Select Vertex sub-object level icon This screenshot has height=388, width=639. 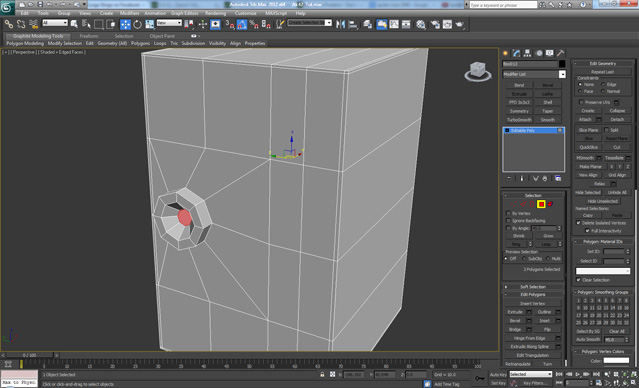[514, 204]
